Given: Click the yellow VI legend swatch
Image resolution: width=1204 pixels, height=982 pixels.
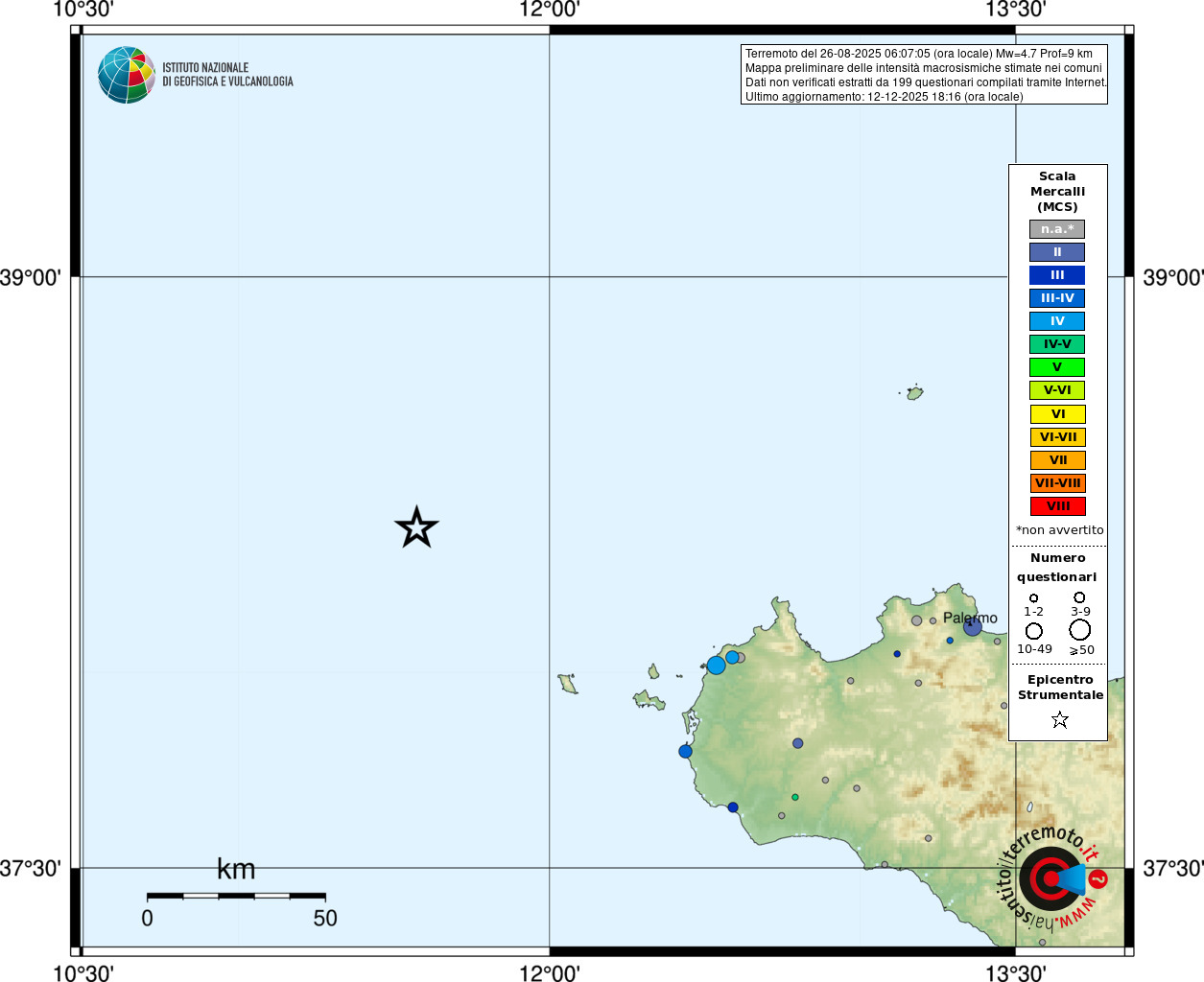Looking at the screenshot, I should coord(1057,414).
